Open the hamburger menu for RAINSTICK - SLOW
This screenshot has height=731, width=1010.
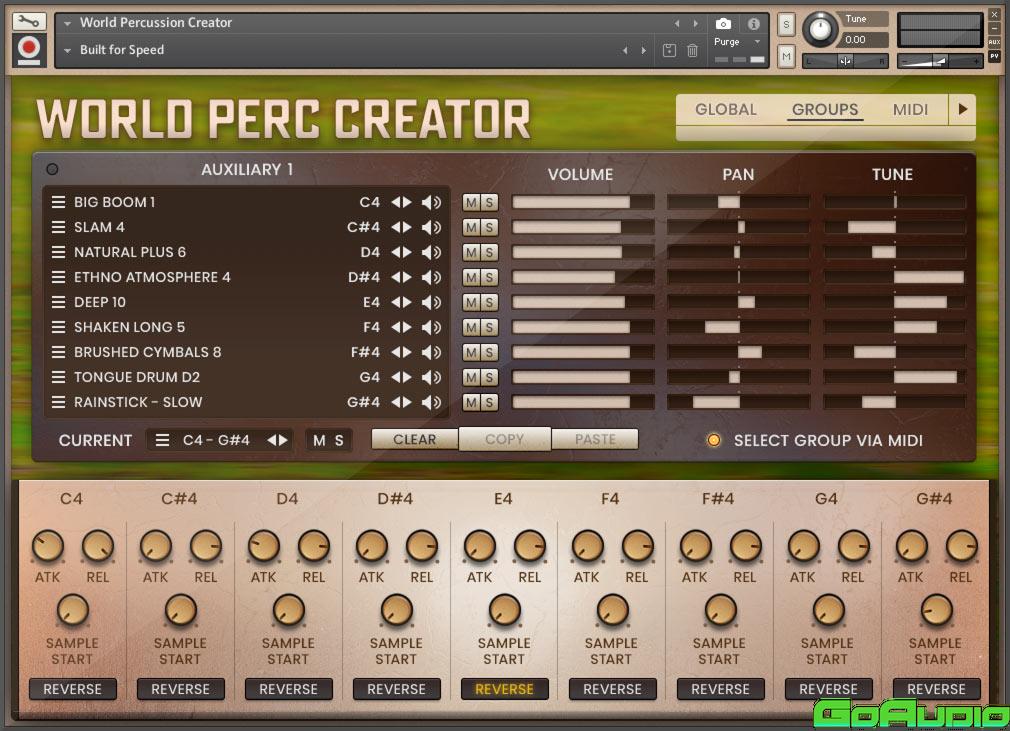tap(58, 403)
